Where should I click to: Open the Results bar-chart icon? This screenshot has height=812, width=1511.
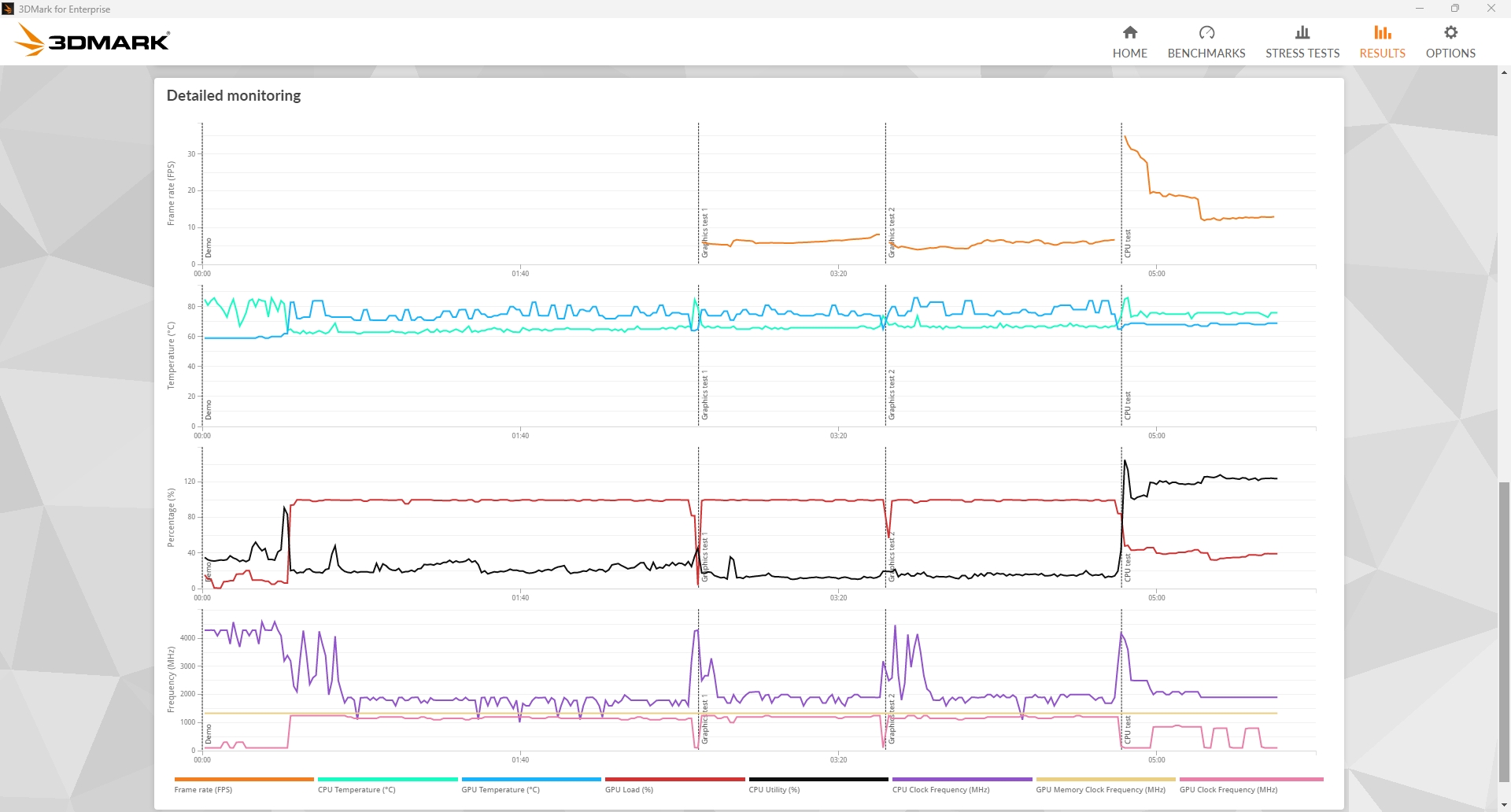pos(1383,32)
